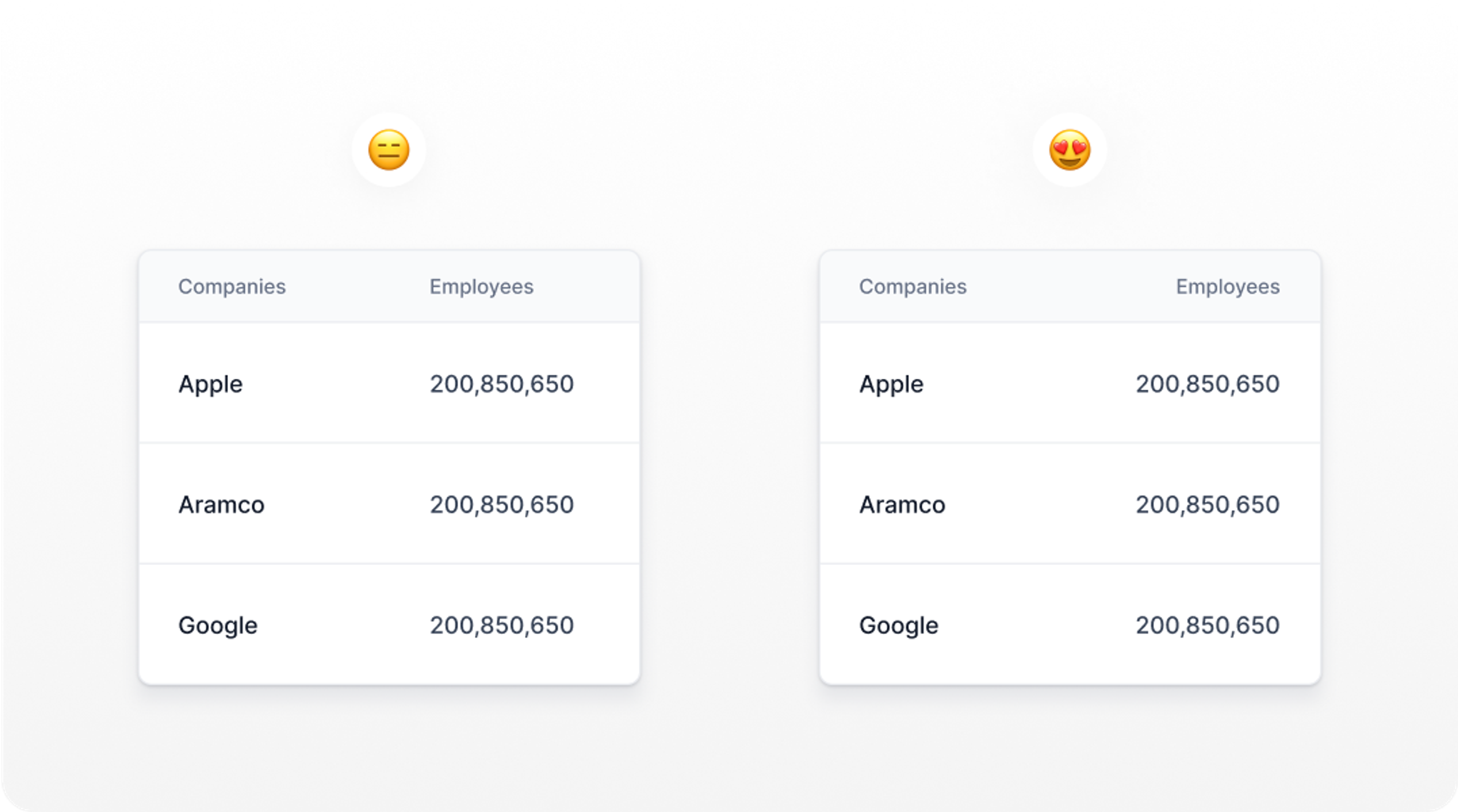Click Google's employee count in left table
Viewport: 1458px width, 812px height.
pos(502,625)
